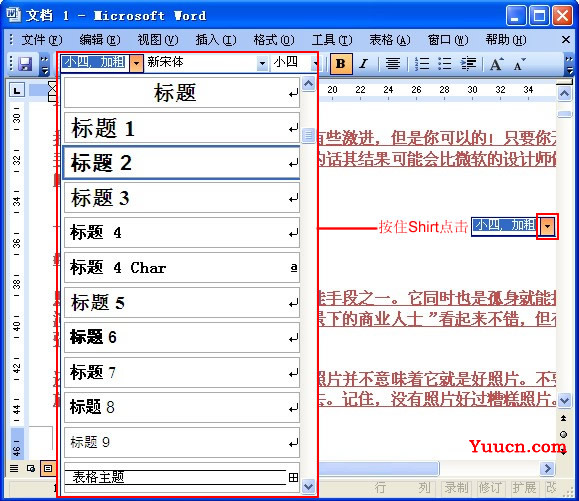Apply bulleted list formatting

[445, 64]
